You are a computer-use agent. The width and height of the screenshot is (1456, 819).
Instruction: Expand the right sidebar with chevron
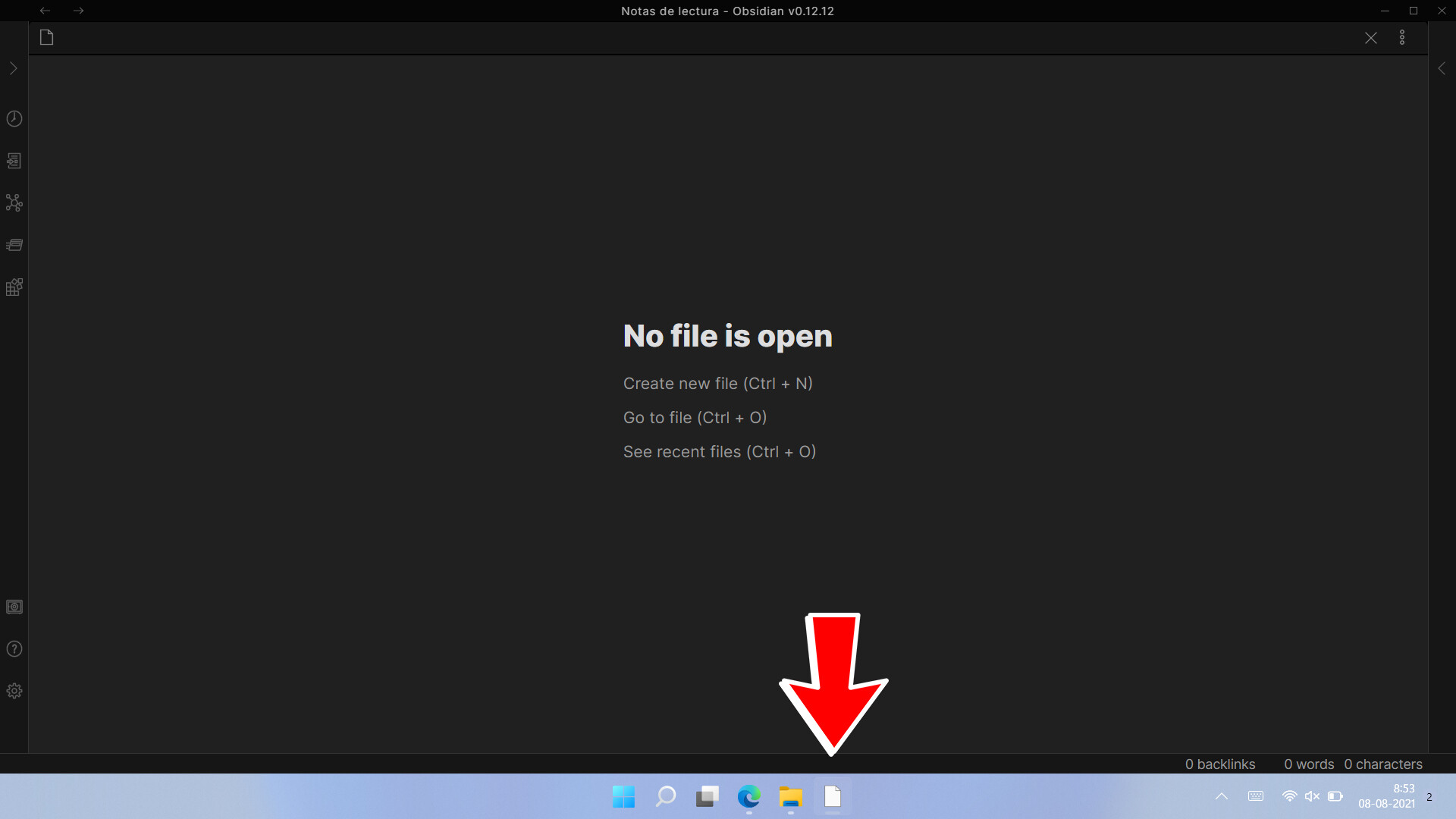[x=1442, y=69]
